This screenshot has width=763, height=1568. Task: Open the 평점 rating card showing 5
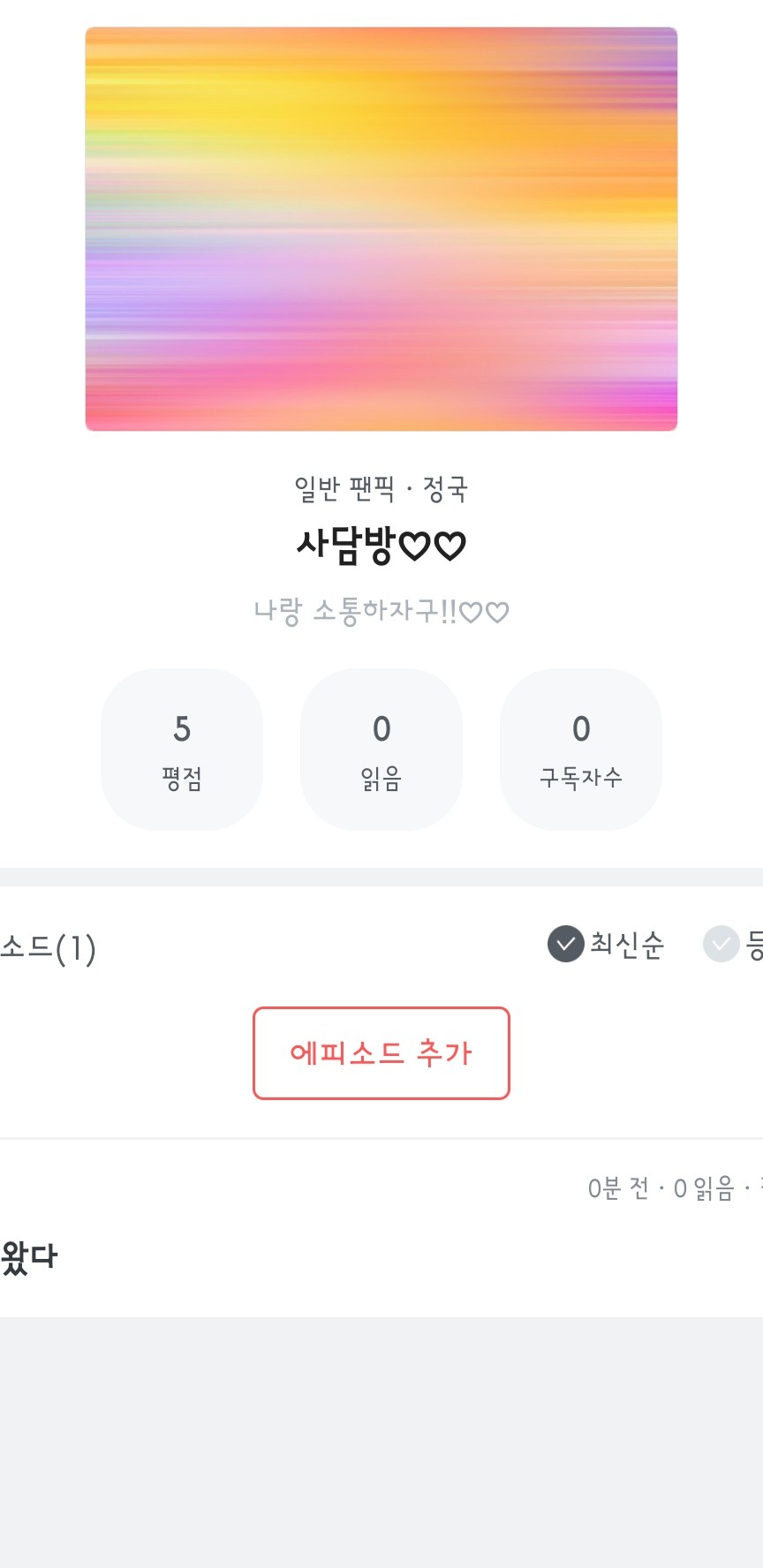coord(182,749)
